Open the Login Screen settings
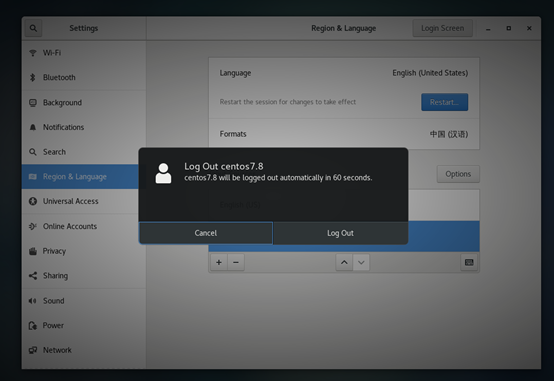Viewport: 554px width, 381px height. pos(442,28)
